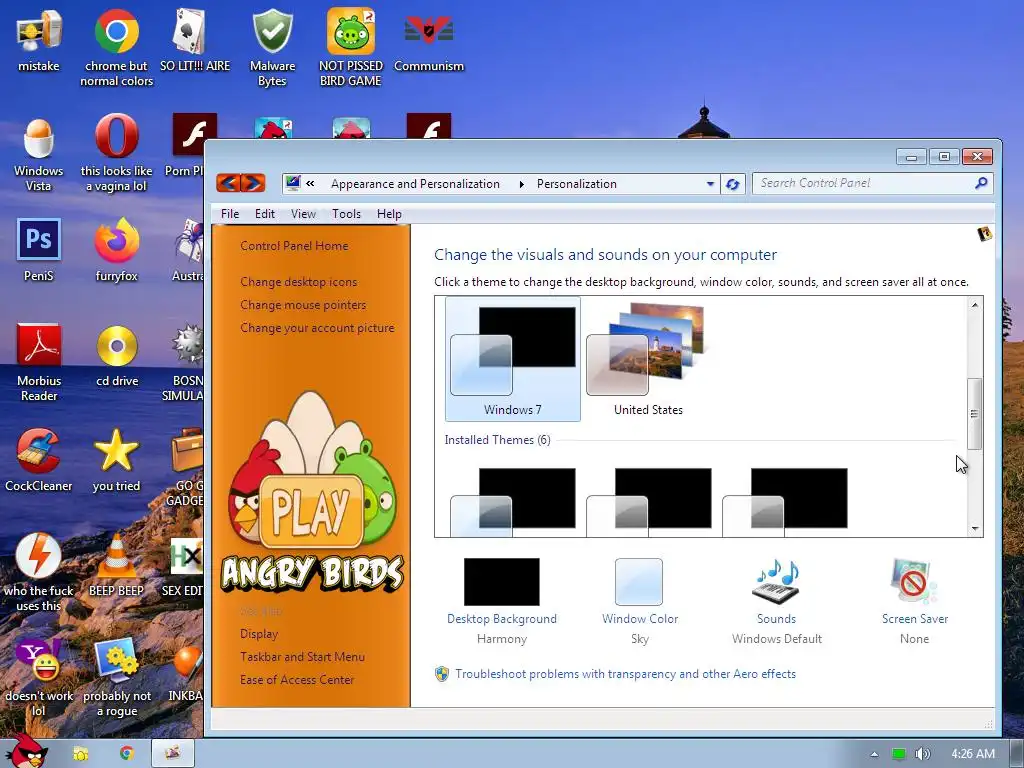Click Appearance and Personalization breadcrumb
The width and height of the screenshot is (1024, 768).
[415, 184]
